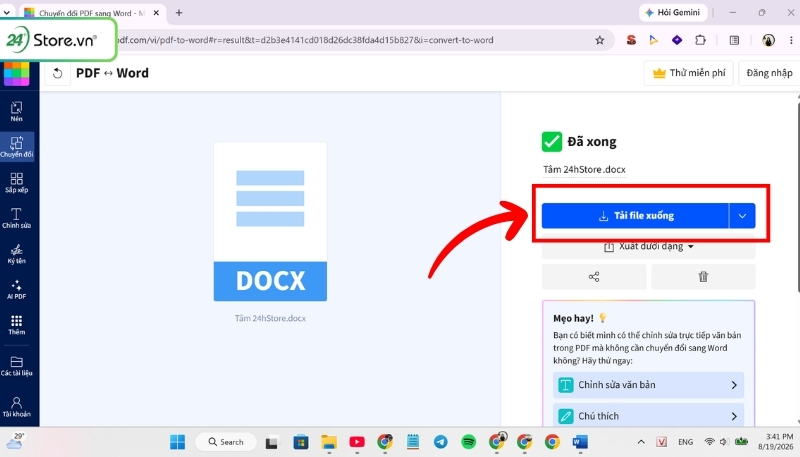The height and width of the screenshot is (457, 800).
Task: Open the volume speaker tray icon
Action: click(723, 442)
